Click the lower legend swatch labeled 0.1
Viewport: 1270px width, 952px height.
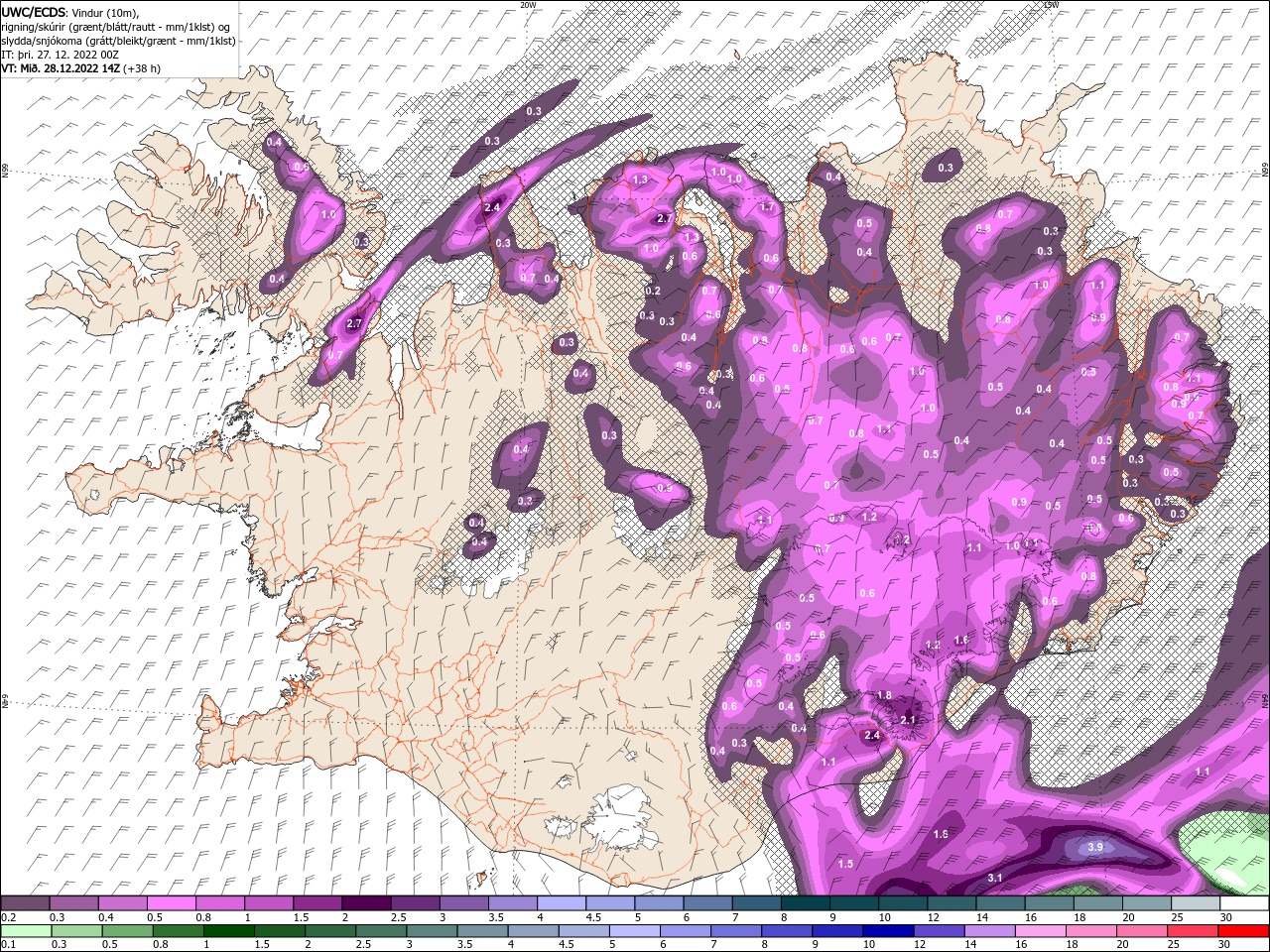pos(25,931)
